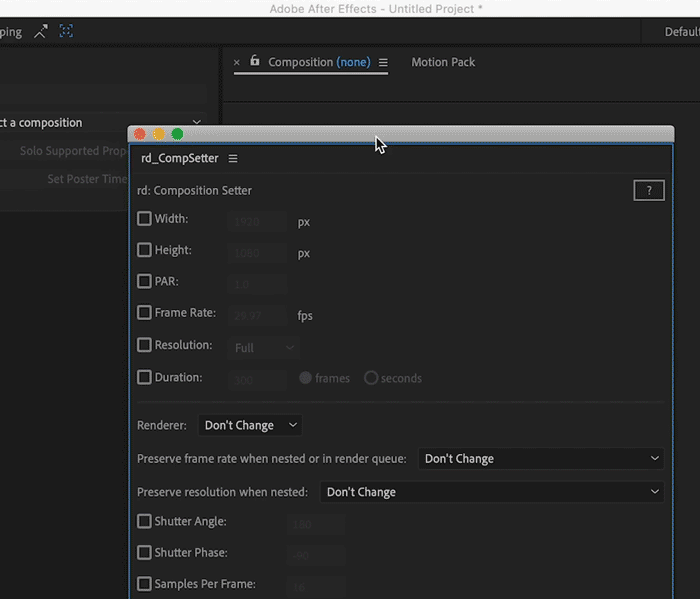The height and width of the screenshot is (599, 700).
Task: Click the snapping bounds box icon
Action: 66,31
